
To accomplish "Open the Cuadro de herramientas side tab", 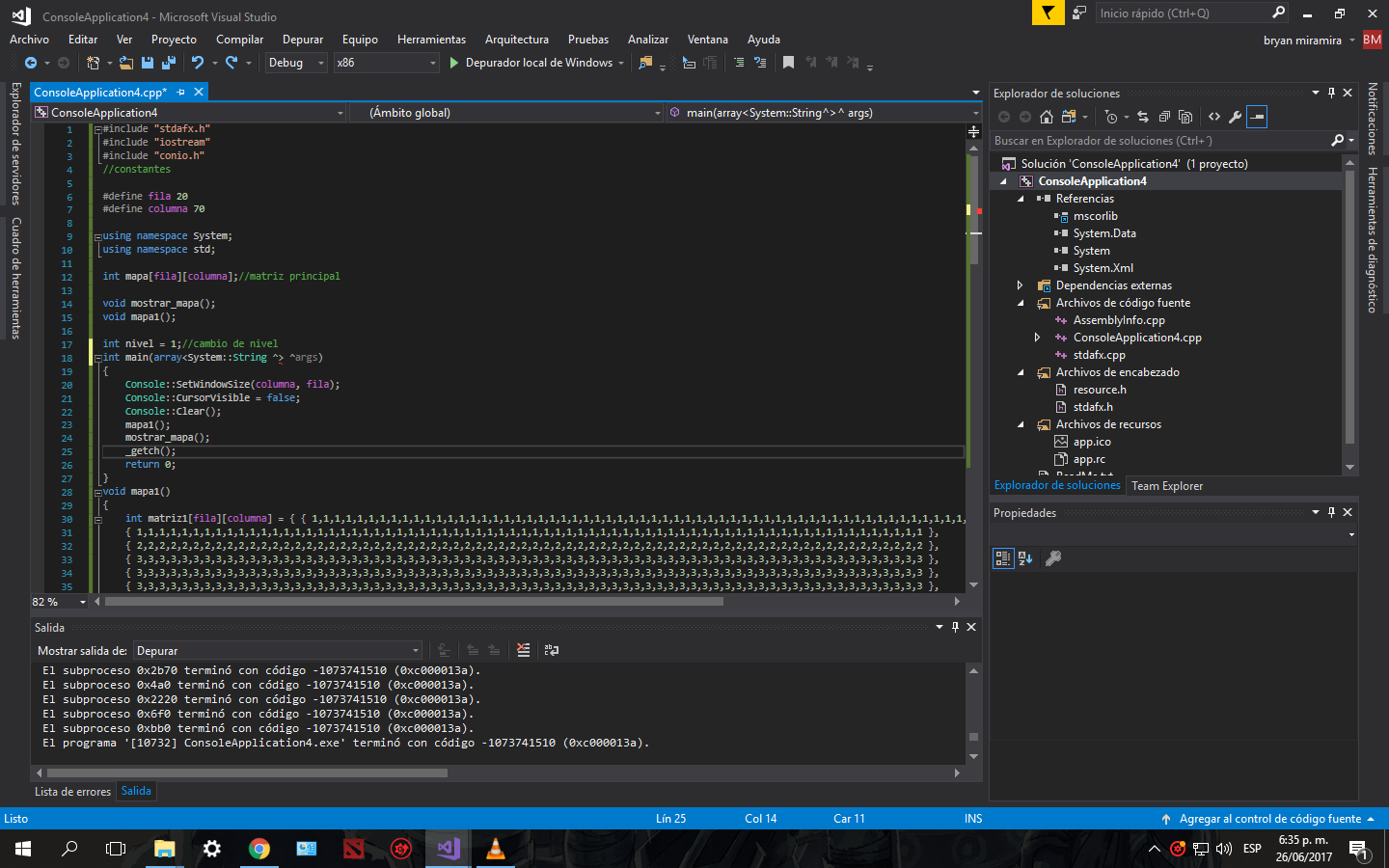I will 15,278.
